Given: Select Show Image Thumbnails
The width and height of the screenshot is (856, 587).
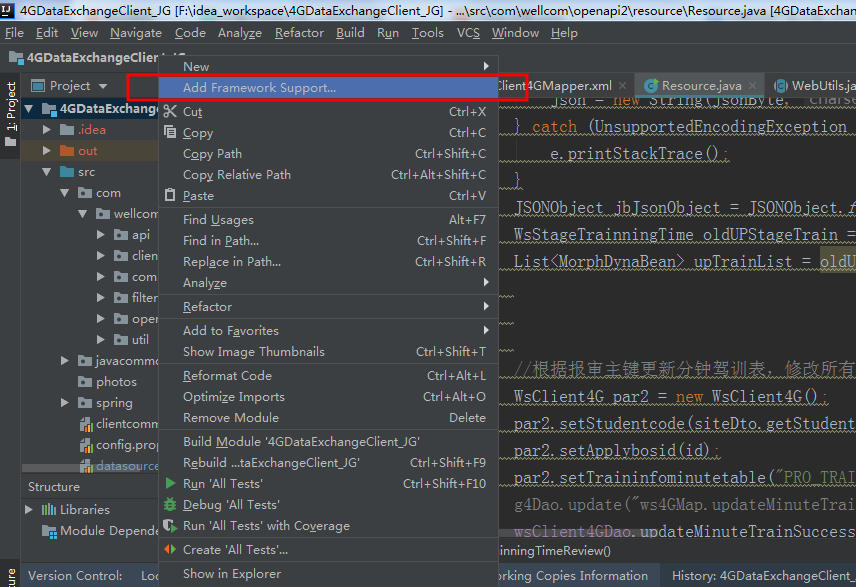Looking at the screenshot, I should pyautogui.click(x=329, y=352).
